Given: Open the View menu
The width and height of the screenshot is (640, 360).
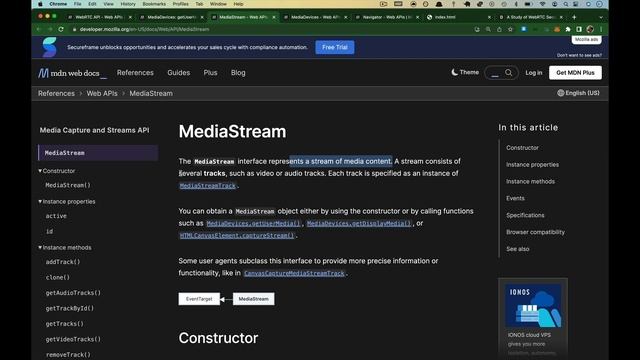Looking at the screenshot, I should pos(108,4).
